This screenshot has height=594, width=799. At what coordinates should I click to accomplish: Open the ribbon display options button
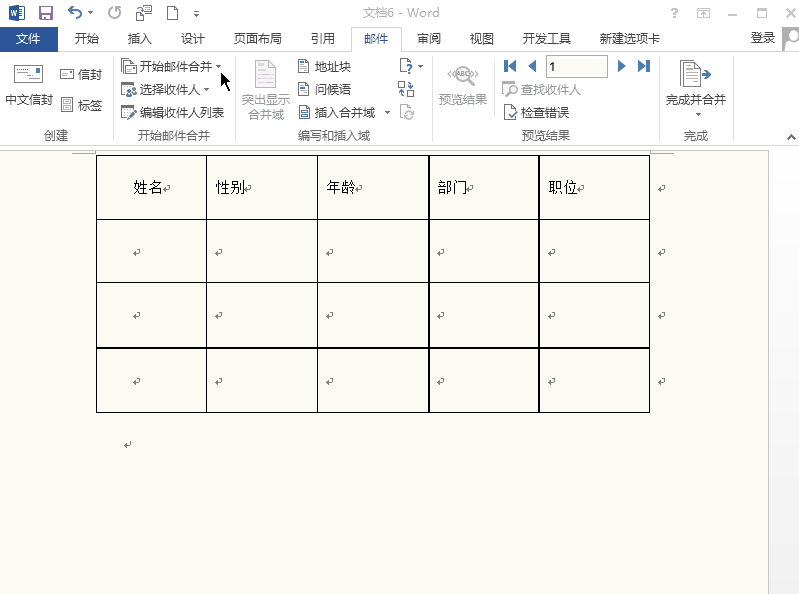(703, 13)
